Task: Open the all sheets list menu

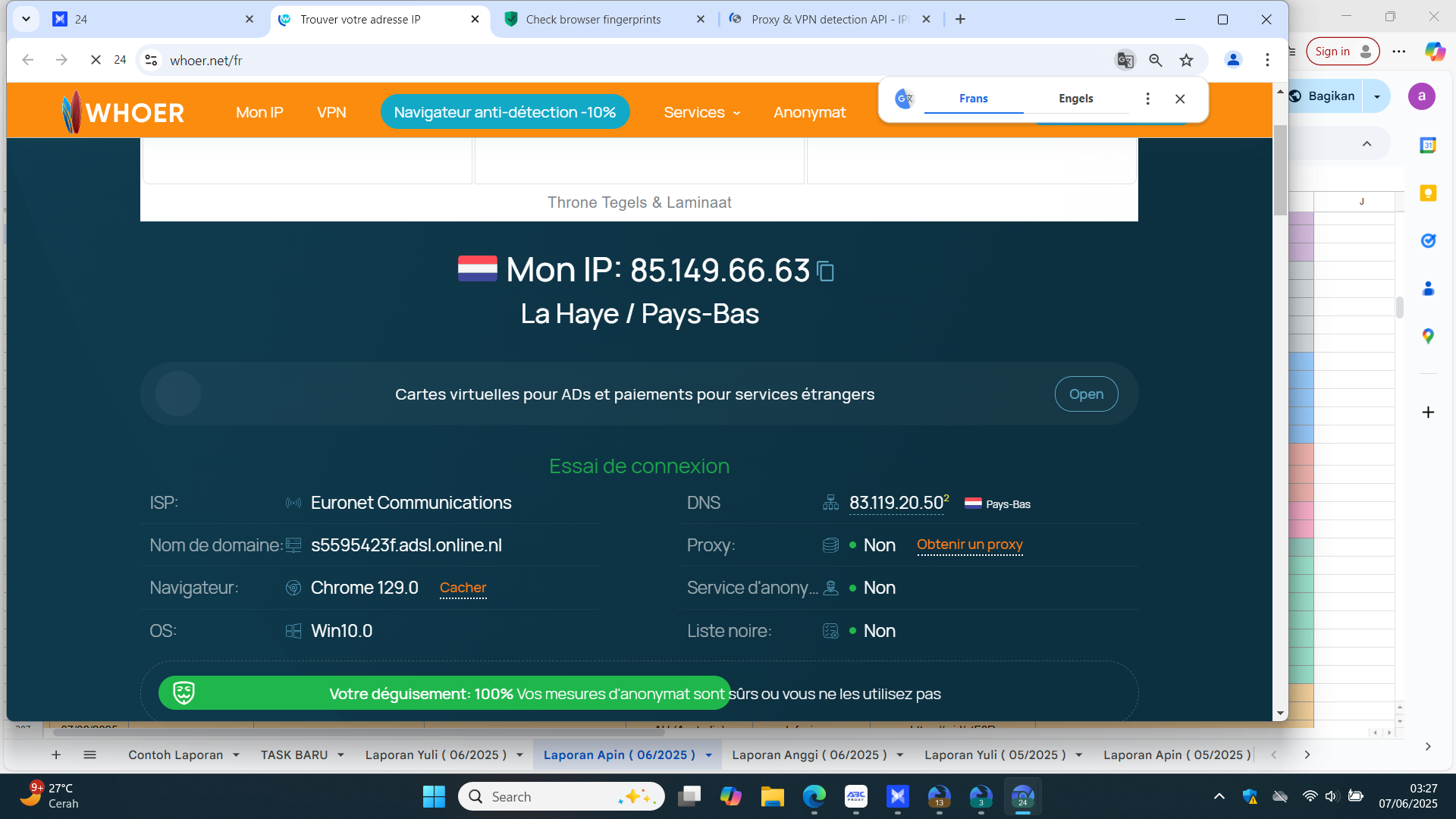Action: [89, 755]
